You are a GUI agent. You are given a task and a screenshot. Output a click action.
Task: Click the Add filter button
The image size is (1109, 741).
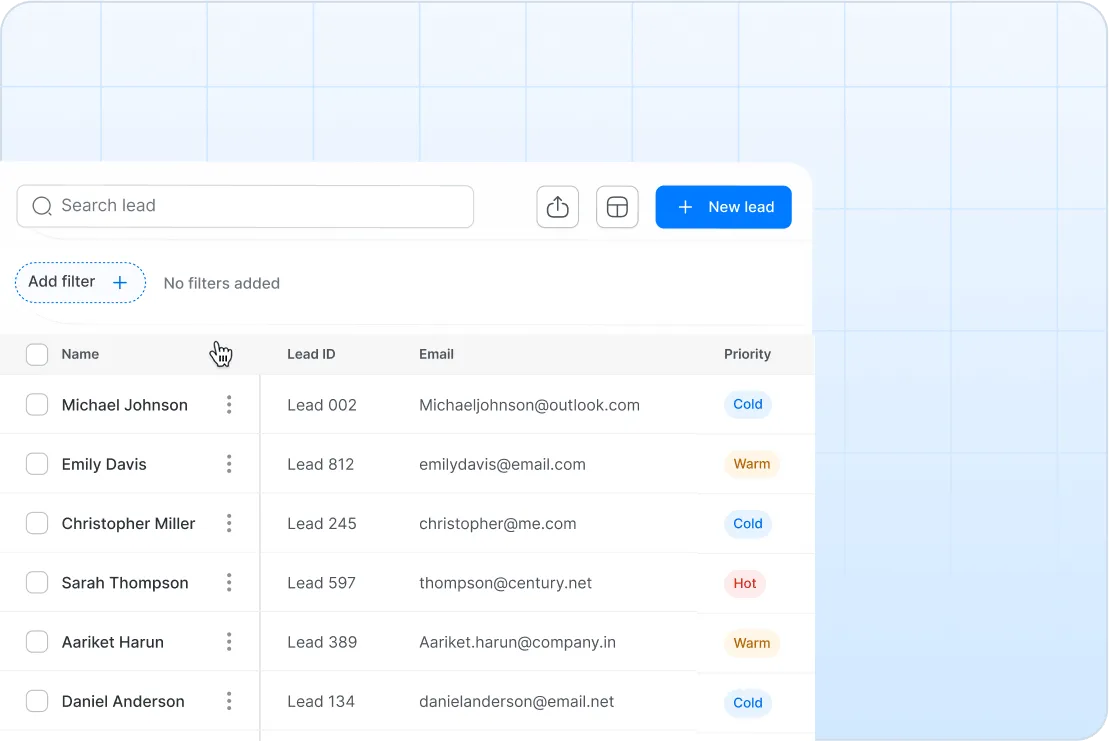tap(81, 283)
